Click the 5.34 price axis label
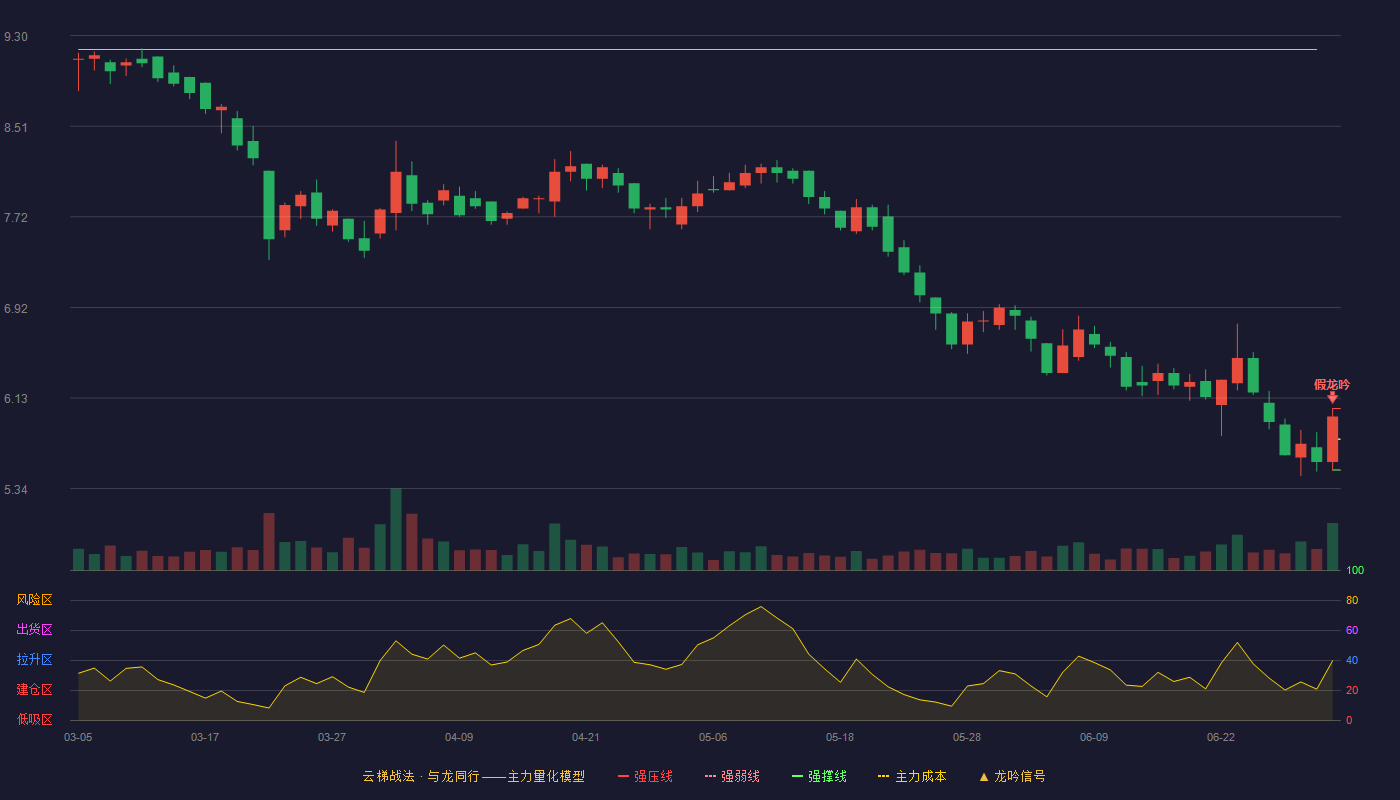The width and height of the screenshot is (1400, 800). click(16, 490)
